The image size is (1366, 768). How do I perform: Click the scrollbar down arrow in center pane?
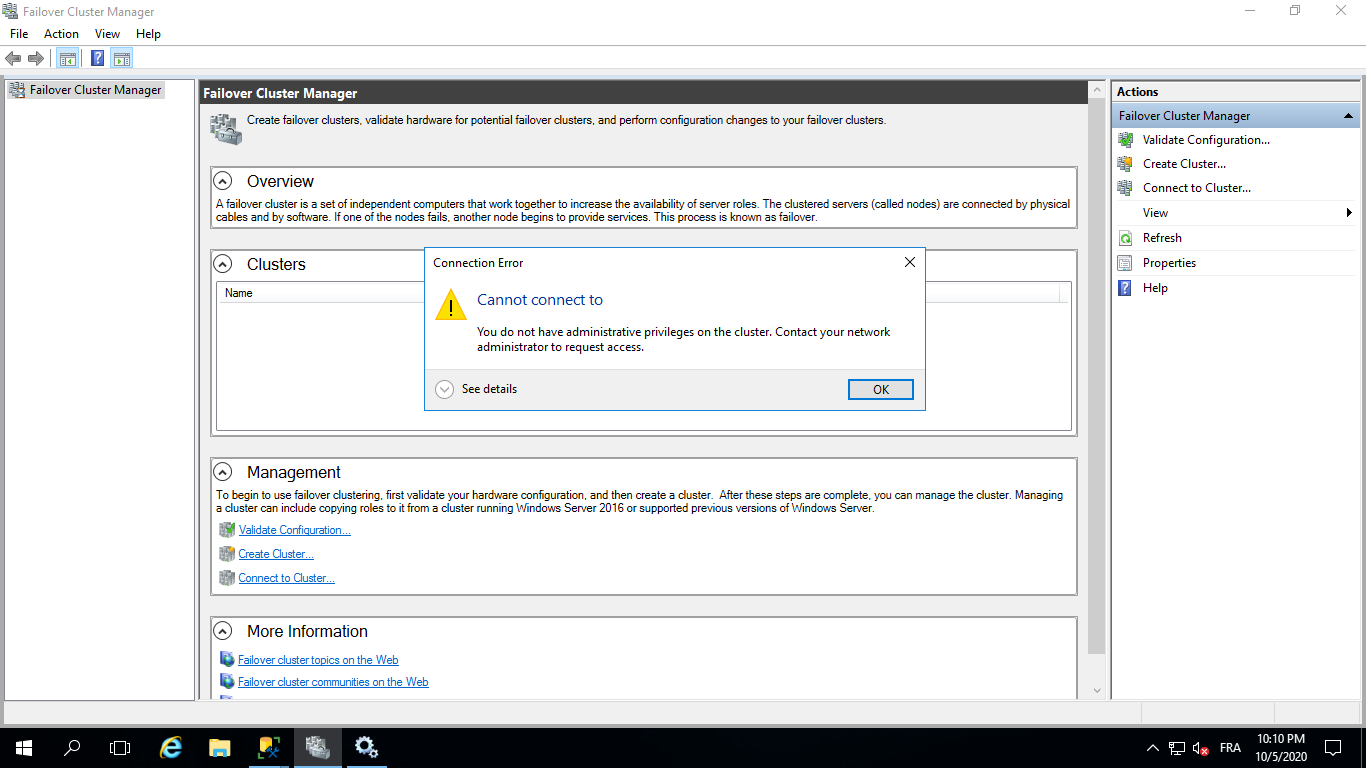(1097, 690)
